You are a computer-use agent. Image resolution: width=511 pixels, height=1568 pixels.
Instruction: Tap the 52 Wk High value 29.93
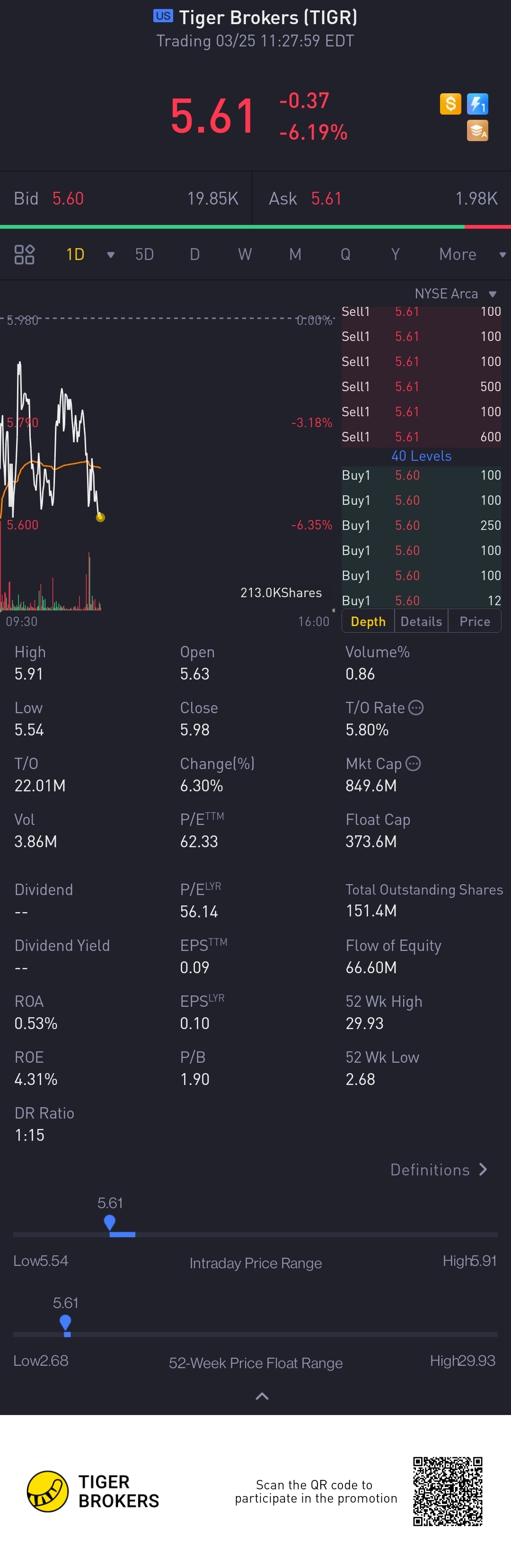[364, 1024]
